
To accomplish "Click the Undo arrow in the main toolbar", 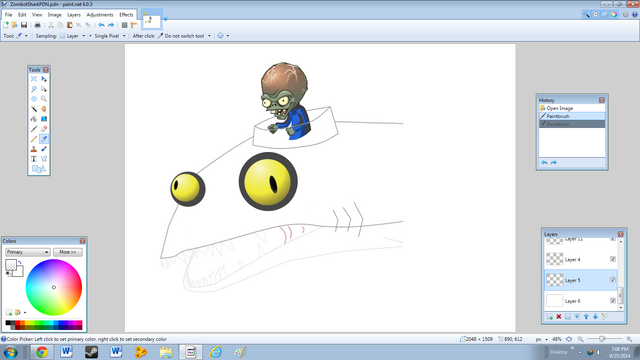I will pyautogui.click(x=101, y=25).
